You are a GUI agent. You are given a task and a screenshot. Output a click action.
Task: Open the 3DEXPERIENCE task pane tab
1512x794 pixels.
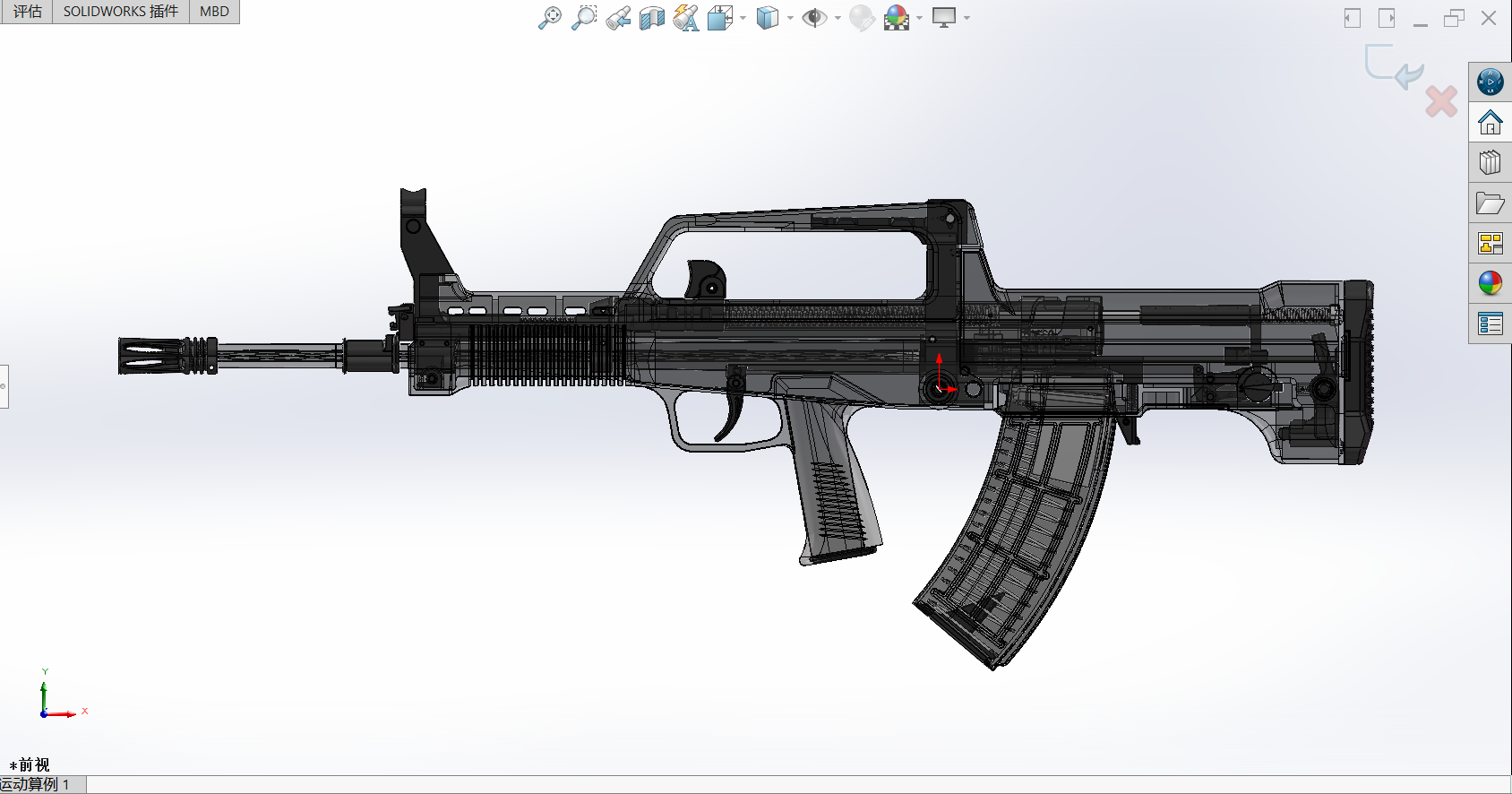tap(1491, 82)
